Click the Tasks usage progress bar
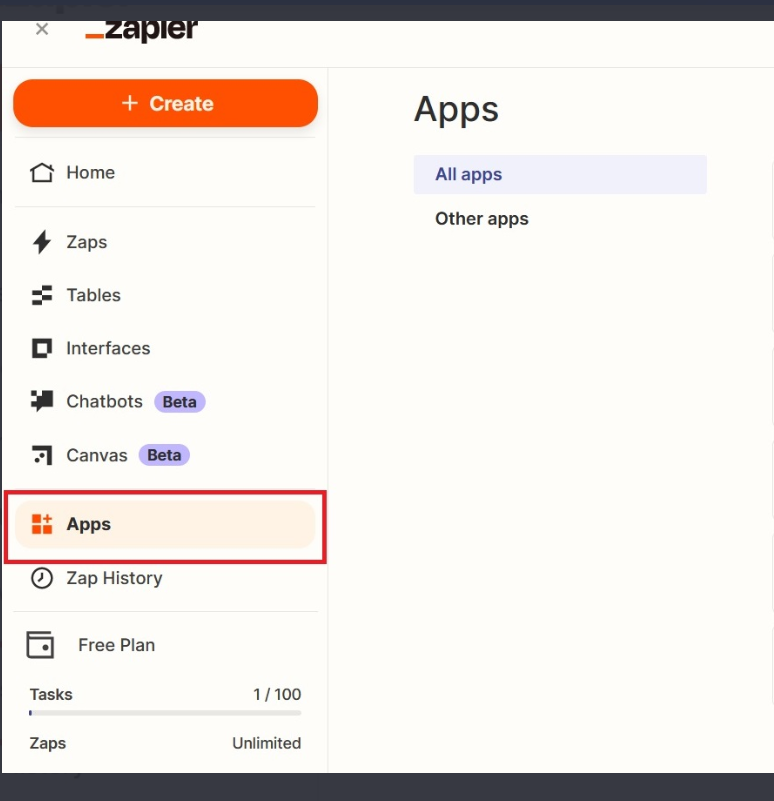 (165, 713)
